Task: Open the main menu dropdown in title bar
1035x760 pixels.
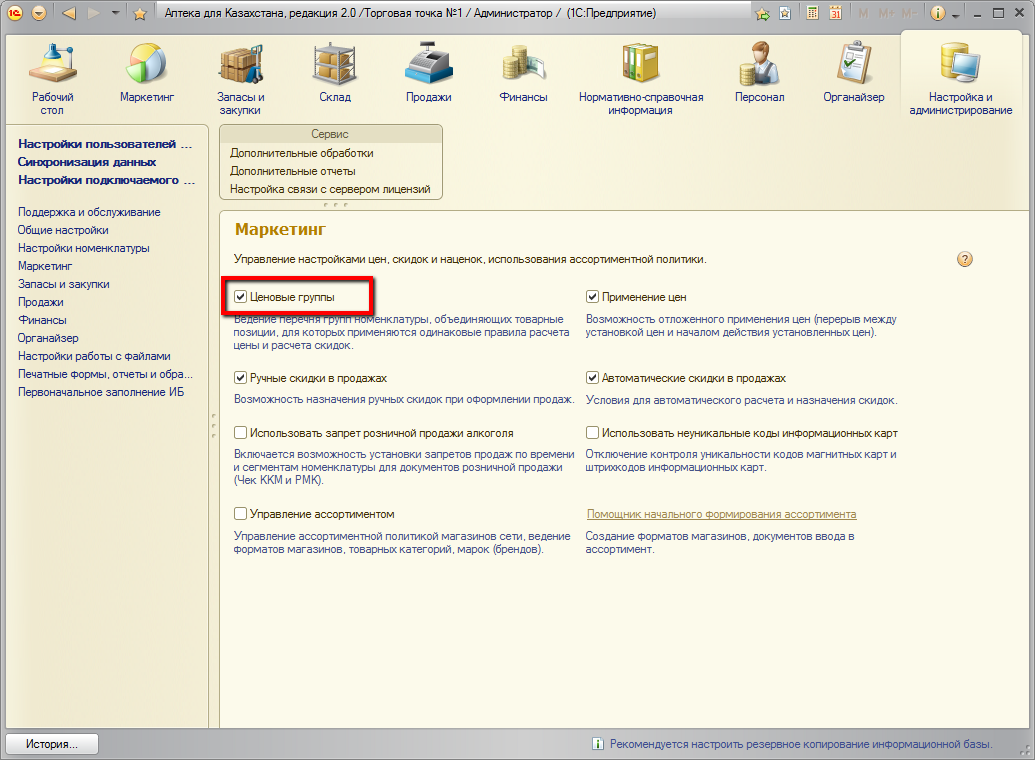Action: coord(39,14)
